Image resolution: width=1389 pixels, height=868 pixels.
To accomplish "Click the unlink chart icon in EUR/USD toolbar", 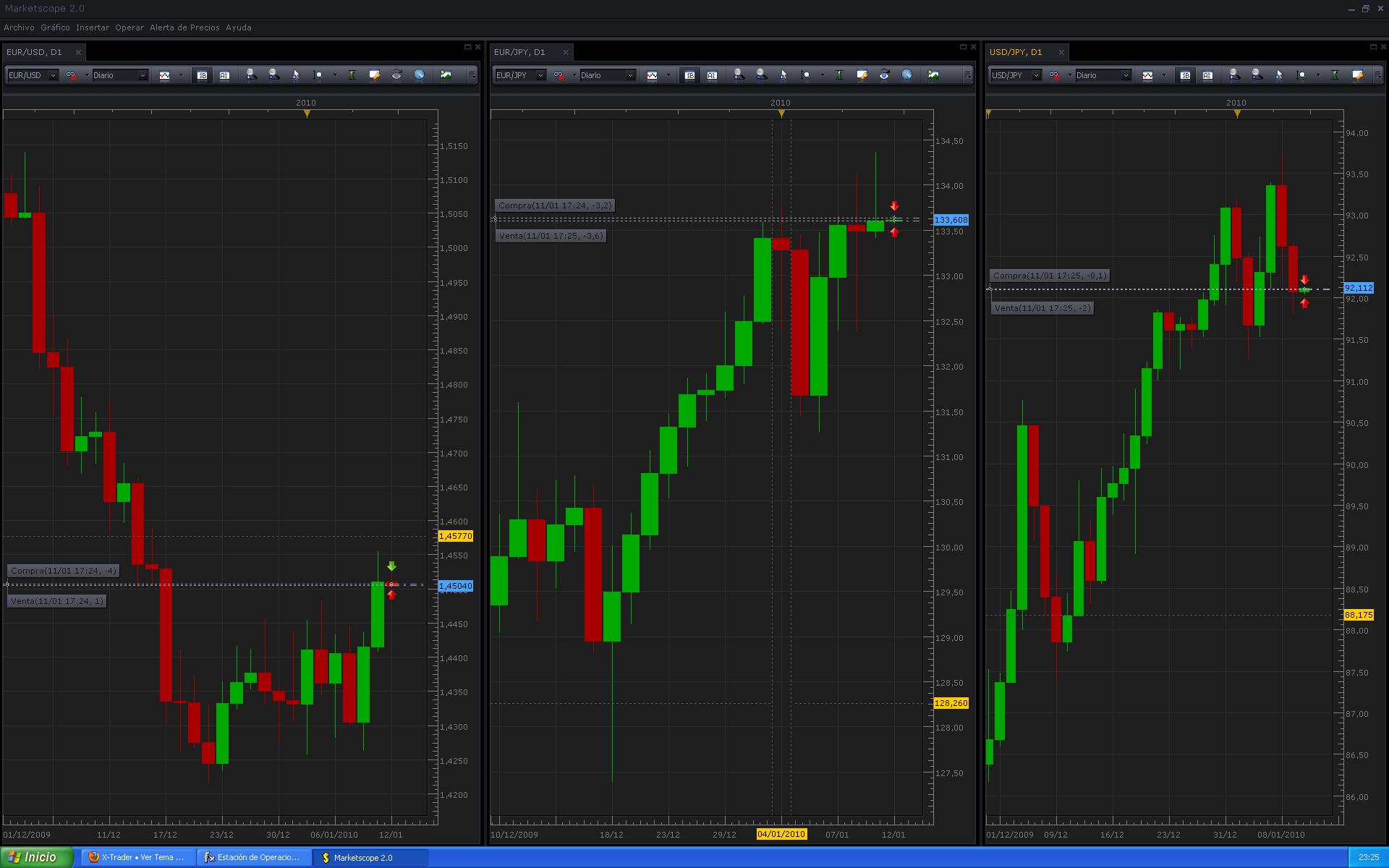I will [x=71, y=75].
